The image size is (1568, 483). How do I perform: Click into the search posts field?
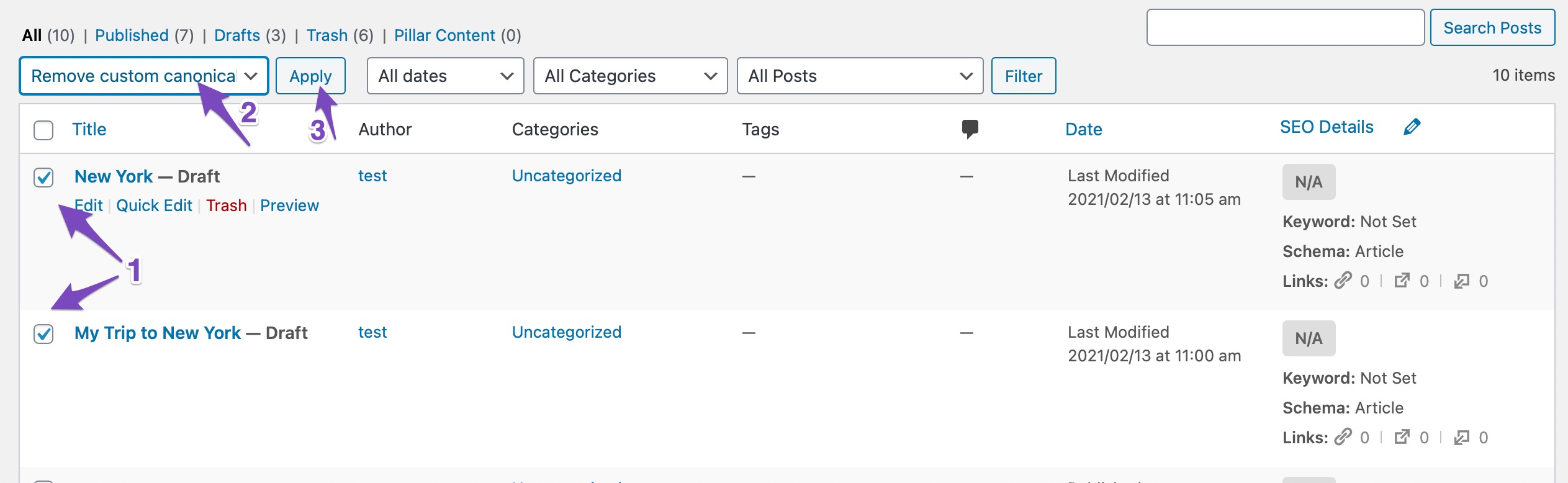point(1285,27)
